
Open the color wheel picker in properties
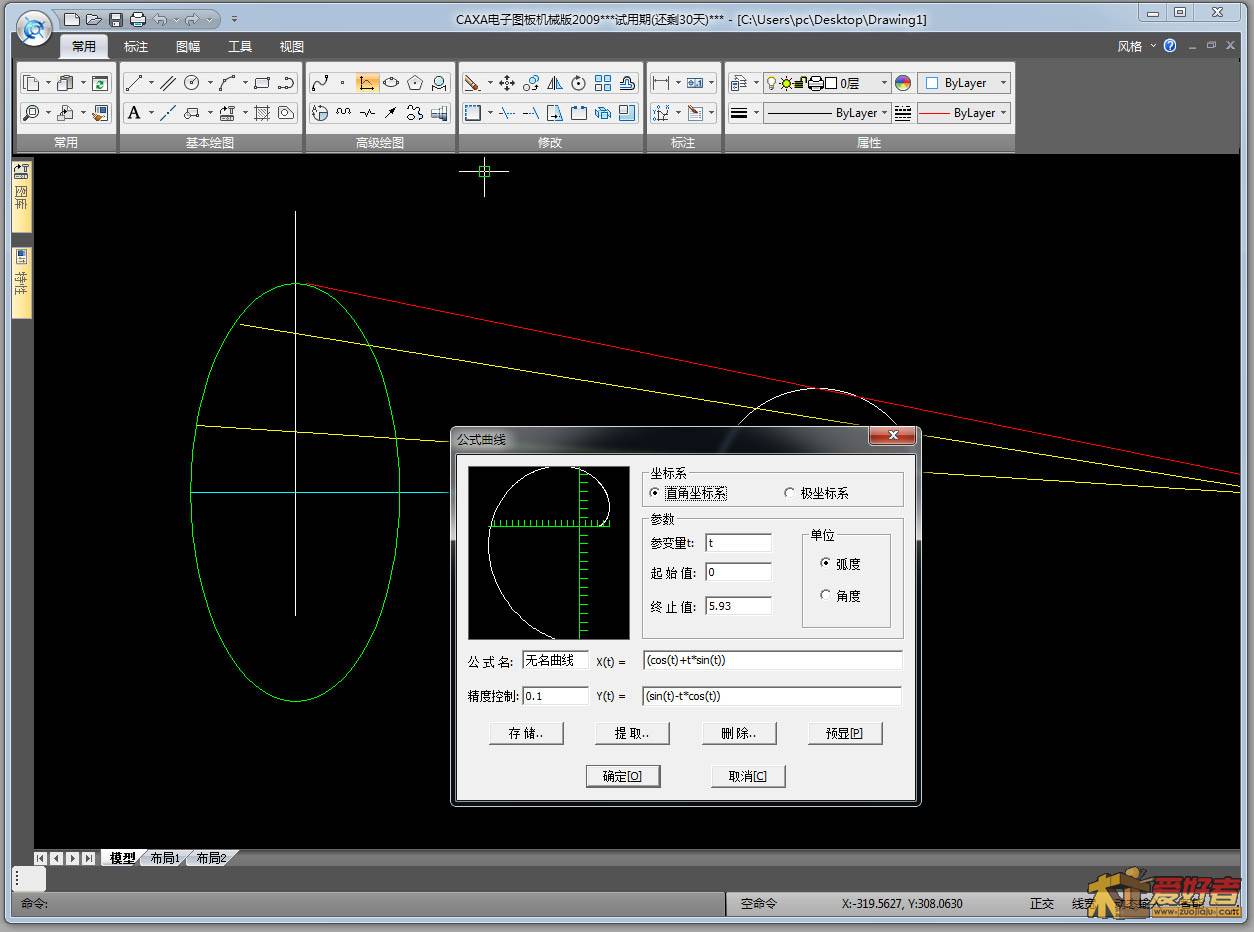[x=903, y=83]
